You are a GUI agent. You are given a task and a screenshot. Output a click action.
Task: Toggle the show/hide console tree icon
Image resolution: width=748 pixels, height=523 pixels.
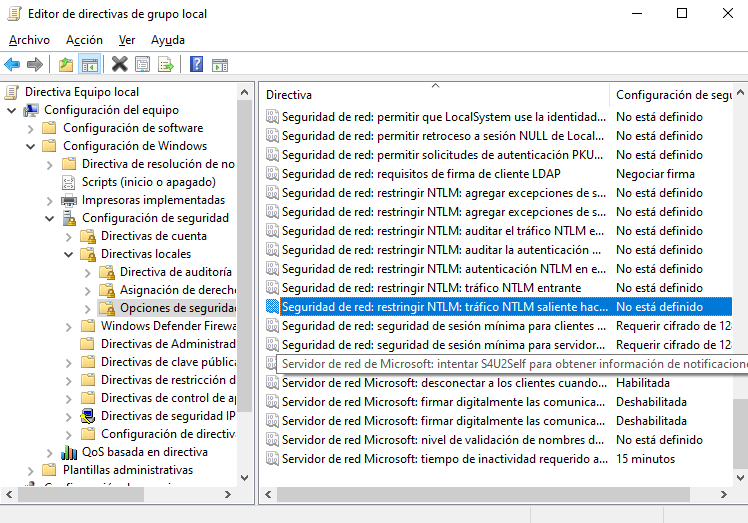click(x=90, y=65)
